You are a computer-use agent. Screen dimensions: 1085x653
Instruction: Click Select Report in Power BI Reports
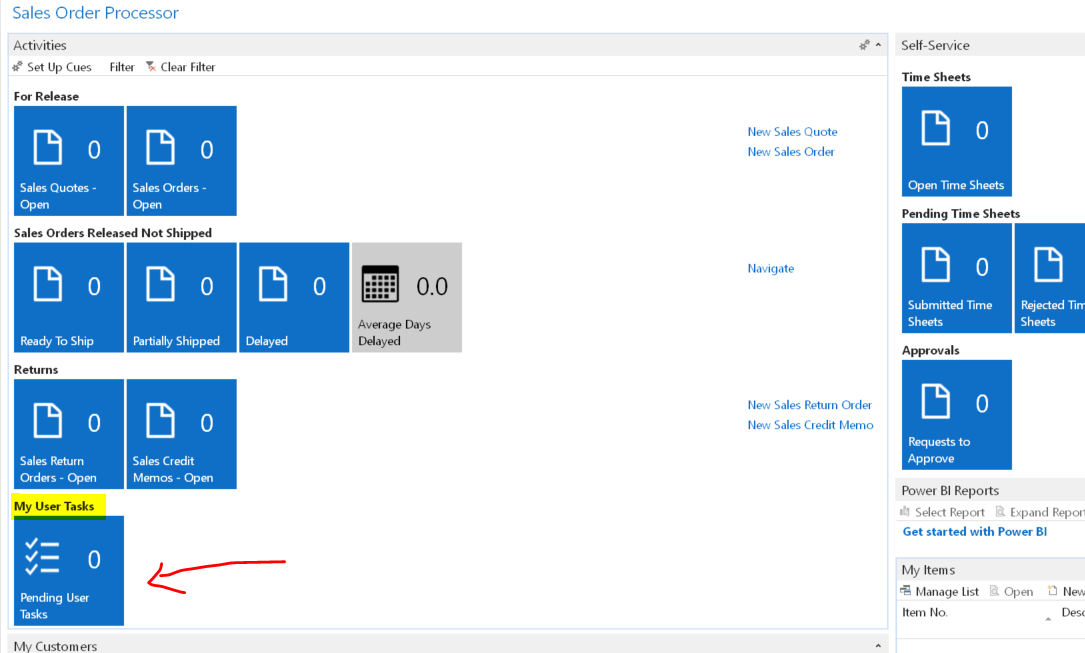point(942,512)
